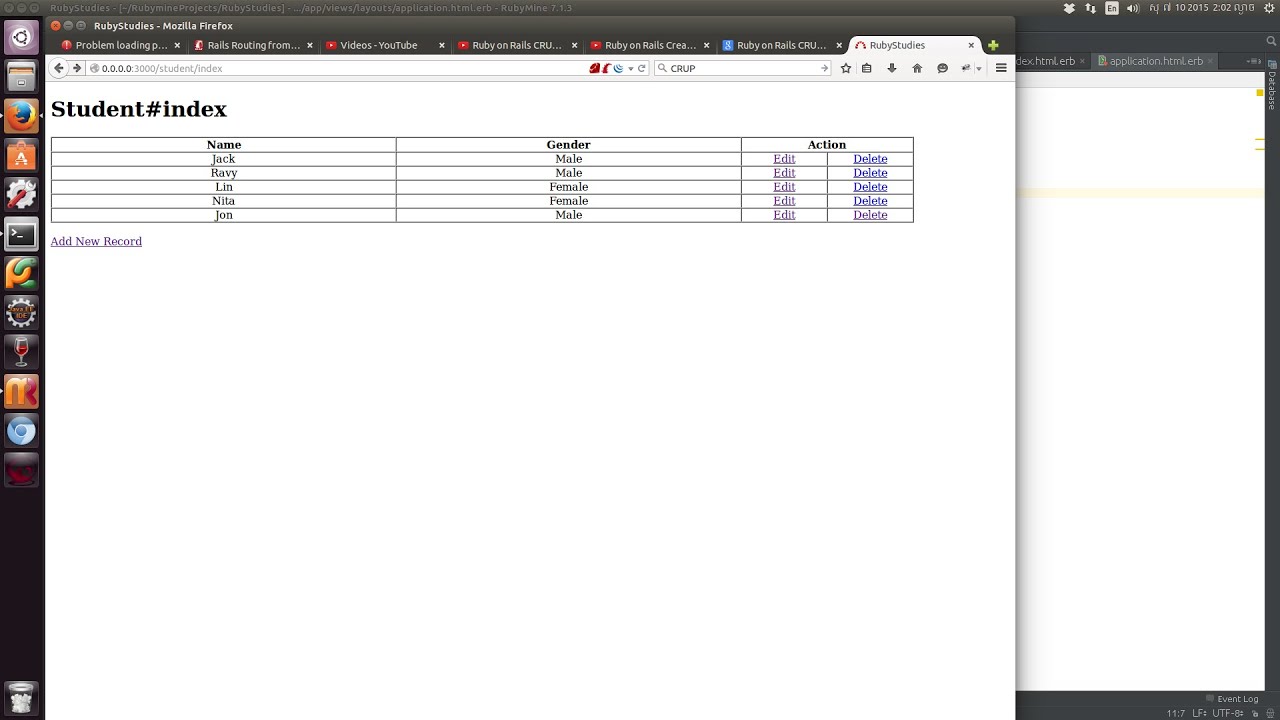
Task: Open Ubuntu Dash launcher icon
Action: coord(21,38)
